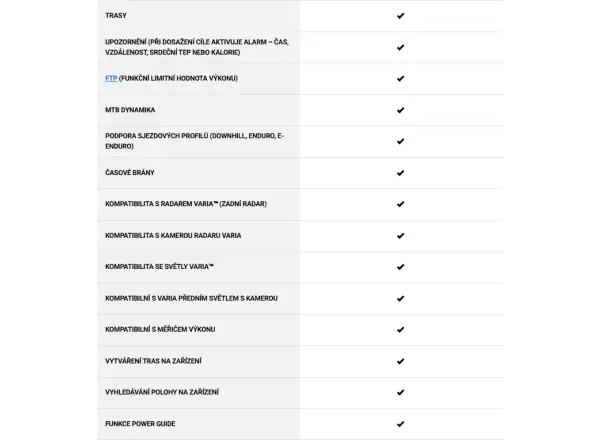Screen dimensions: 600x440
Task: Select the MTB Dynamika label
Action: coord(130,110)
